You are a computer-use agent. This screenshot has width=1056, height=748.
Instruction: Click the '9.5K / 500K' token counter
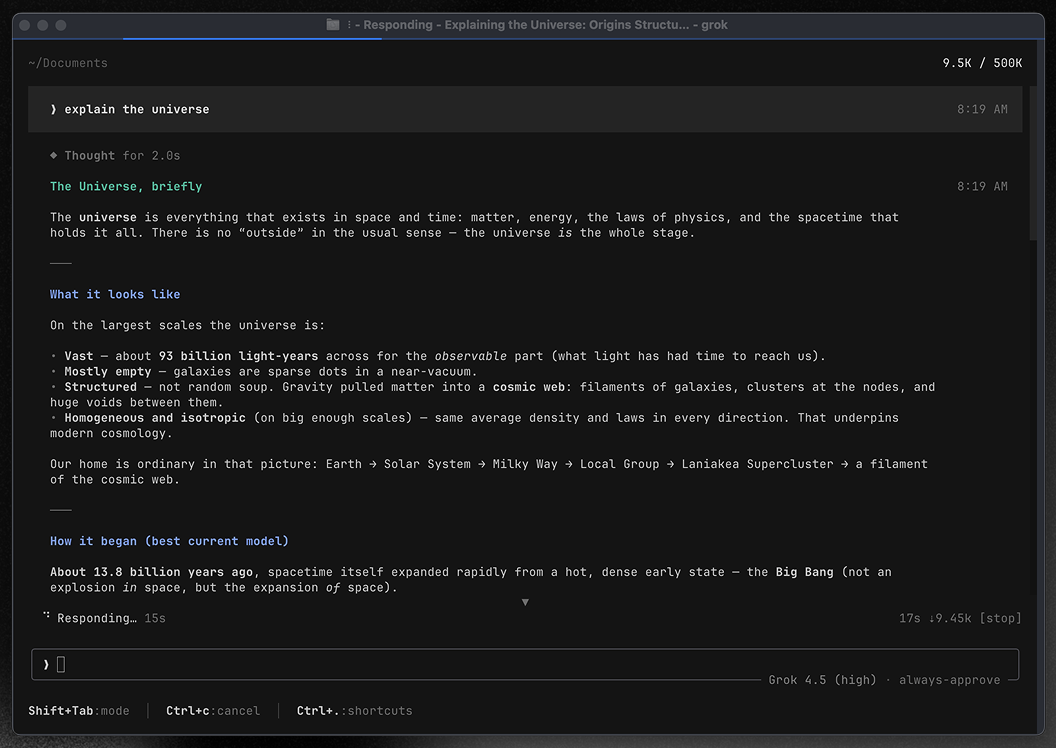pyautogui.click(x=982, y=63)
